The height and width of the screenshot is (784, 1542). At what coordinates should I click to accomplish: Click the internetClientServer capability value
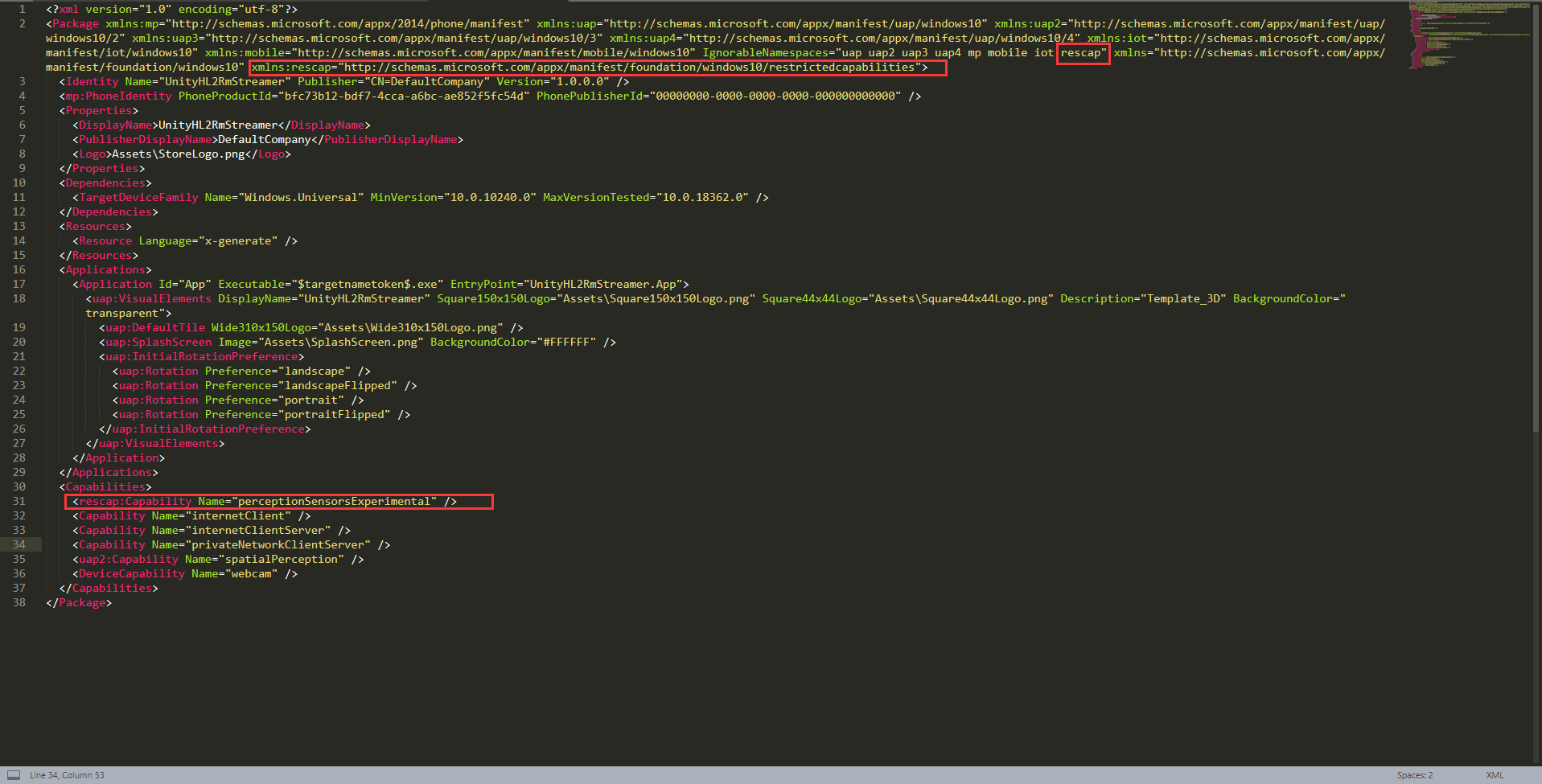[257, 531]
